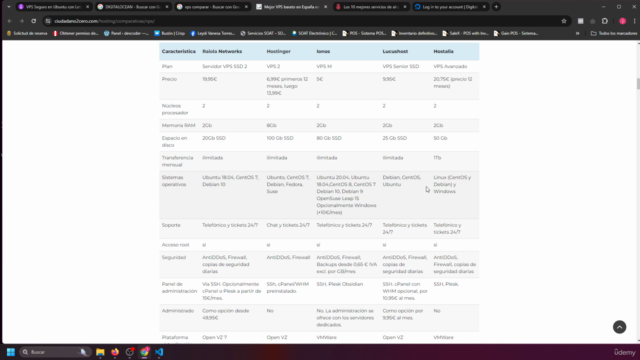This screenshot has width=640, height=360.
Task: Switch to the 'Log in to your account' tab
Action: pyautogui.click(x=450, y=7)
